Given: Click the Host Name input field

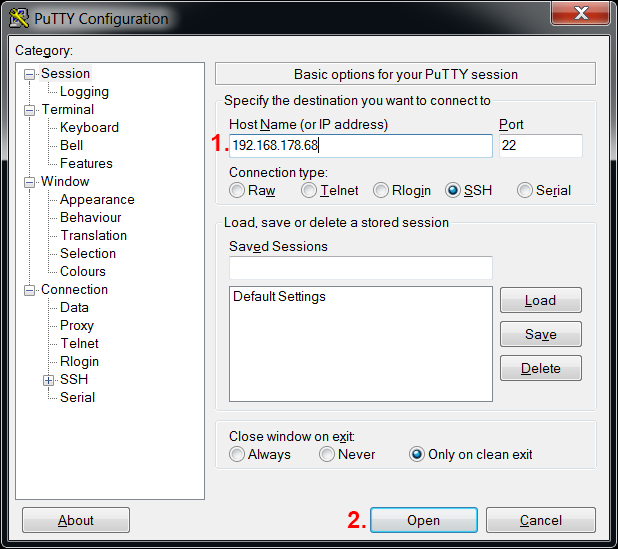Looking at the screenshot, I should [361, 146].
